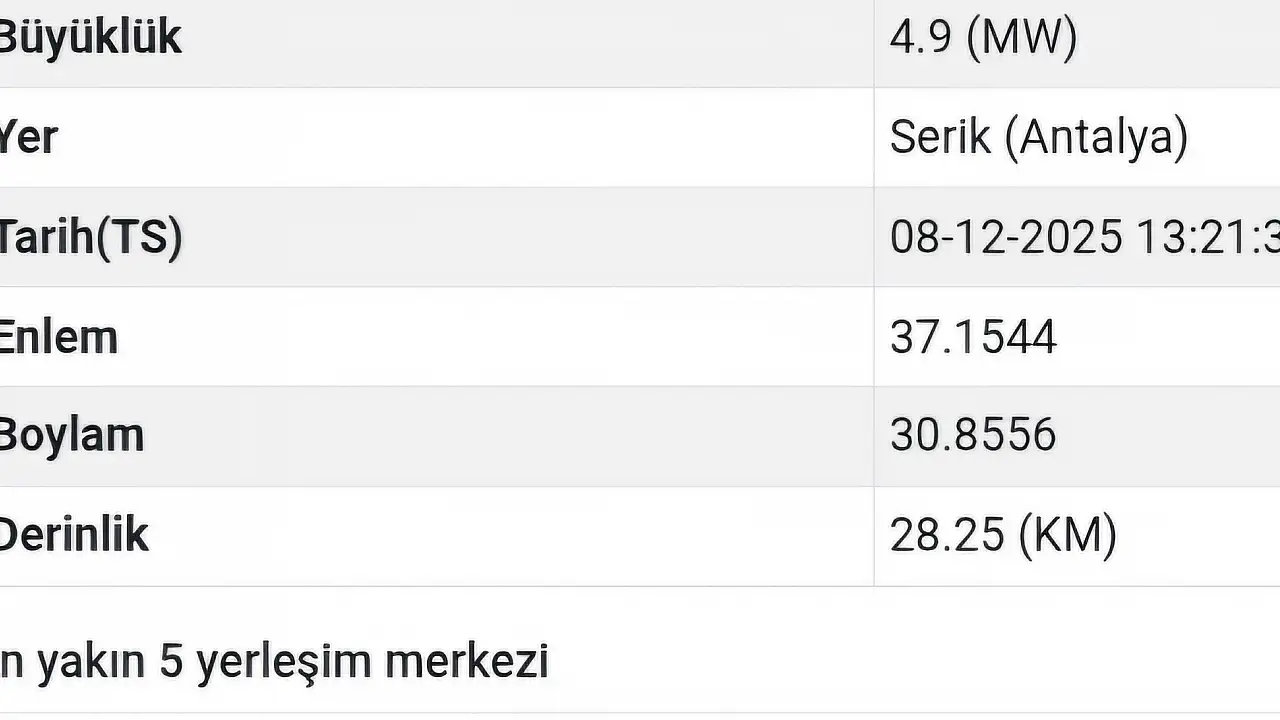Viewport: 1280px width, 720px height.
Task: Click the Büyüklük row label
Action: click(x=90, y=38)
